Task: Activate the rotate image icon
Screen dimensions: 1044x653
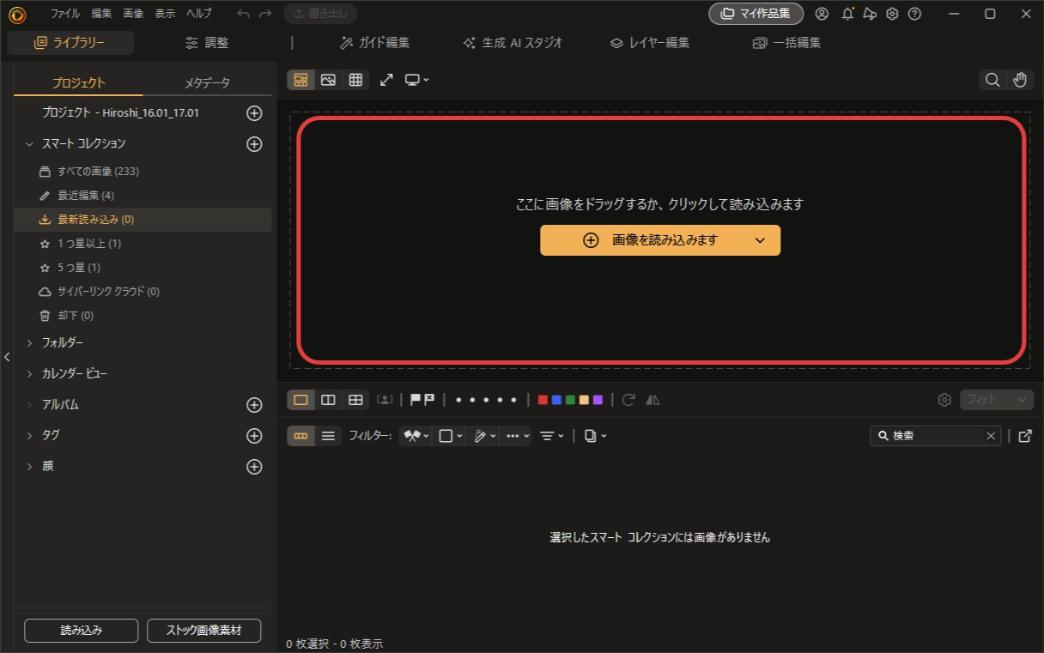Action: (629, 399)
